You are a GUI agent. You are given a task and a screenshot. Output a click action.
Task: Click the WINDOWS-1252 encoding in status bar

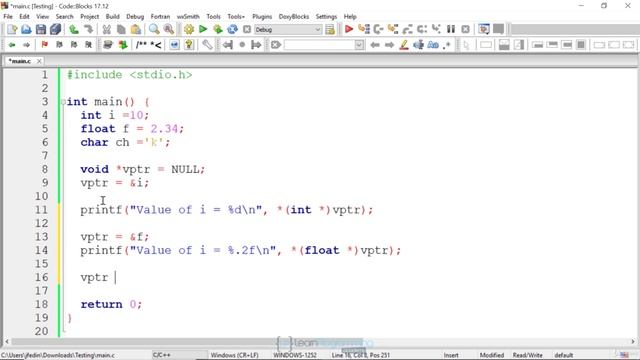tap(295, 355)
